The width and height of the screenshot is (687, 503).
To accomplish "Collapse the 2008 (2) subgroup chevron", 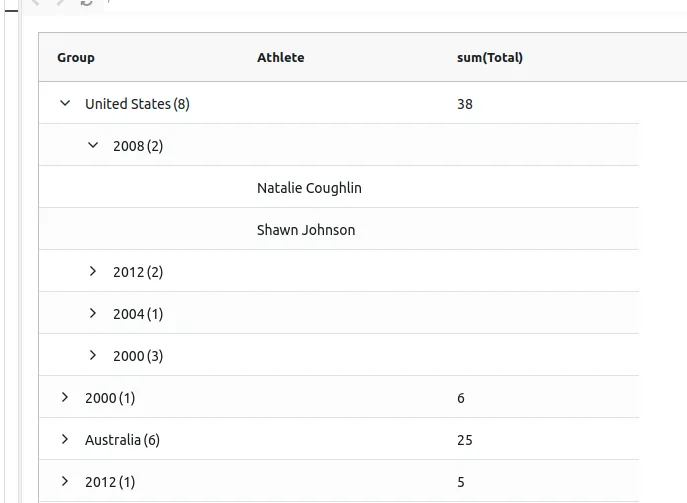I will [93, 145].
